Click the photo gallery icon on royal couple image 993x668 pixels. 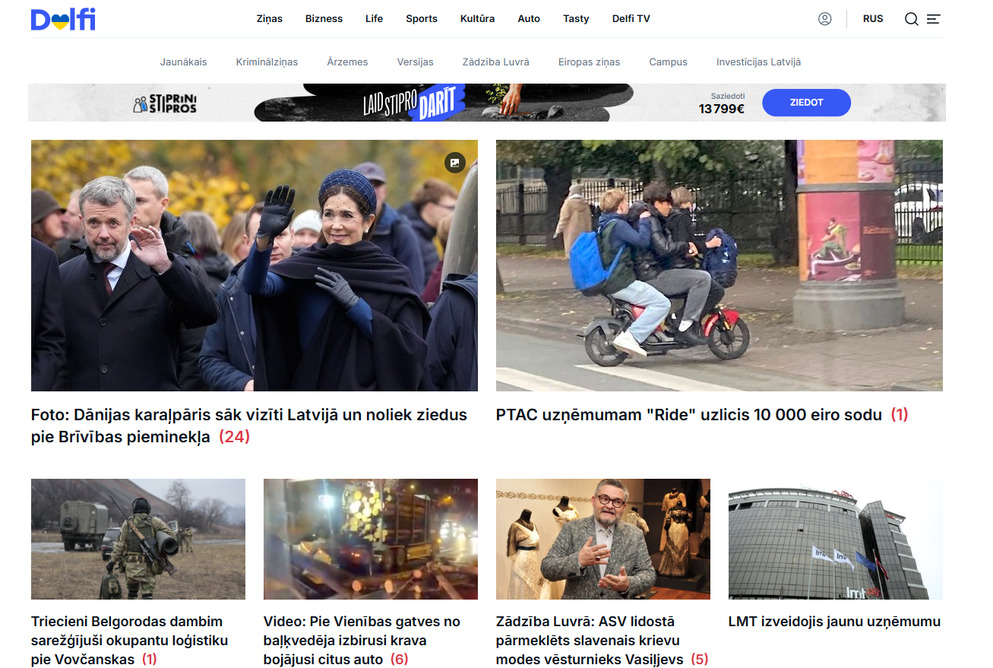[455, 162]
